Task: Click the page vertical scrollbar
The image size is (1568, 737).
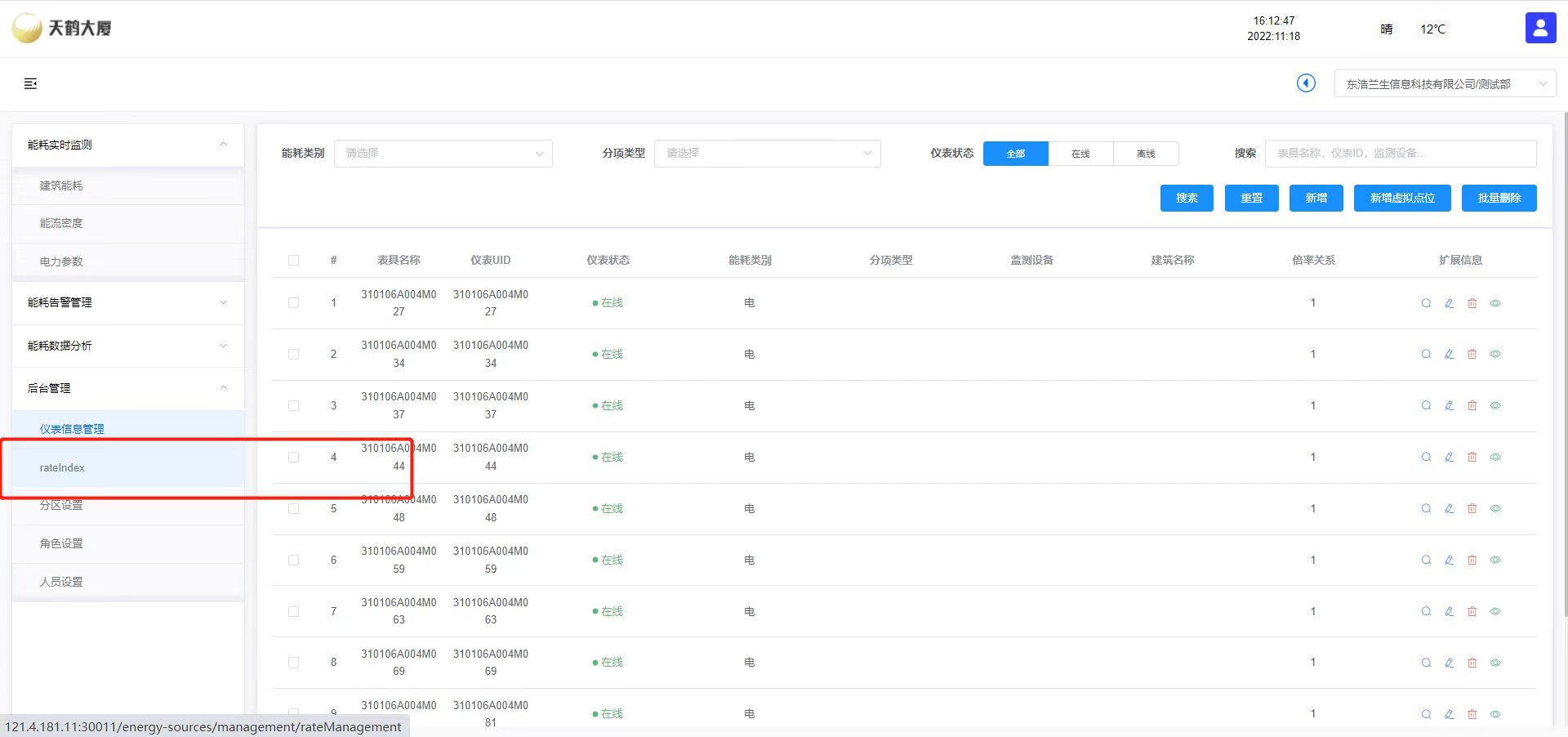Action: [x=1564, y=364]
